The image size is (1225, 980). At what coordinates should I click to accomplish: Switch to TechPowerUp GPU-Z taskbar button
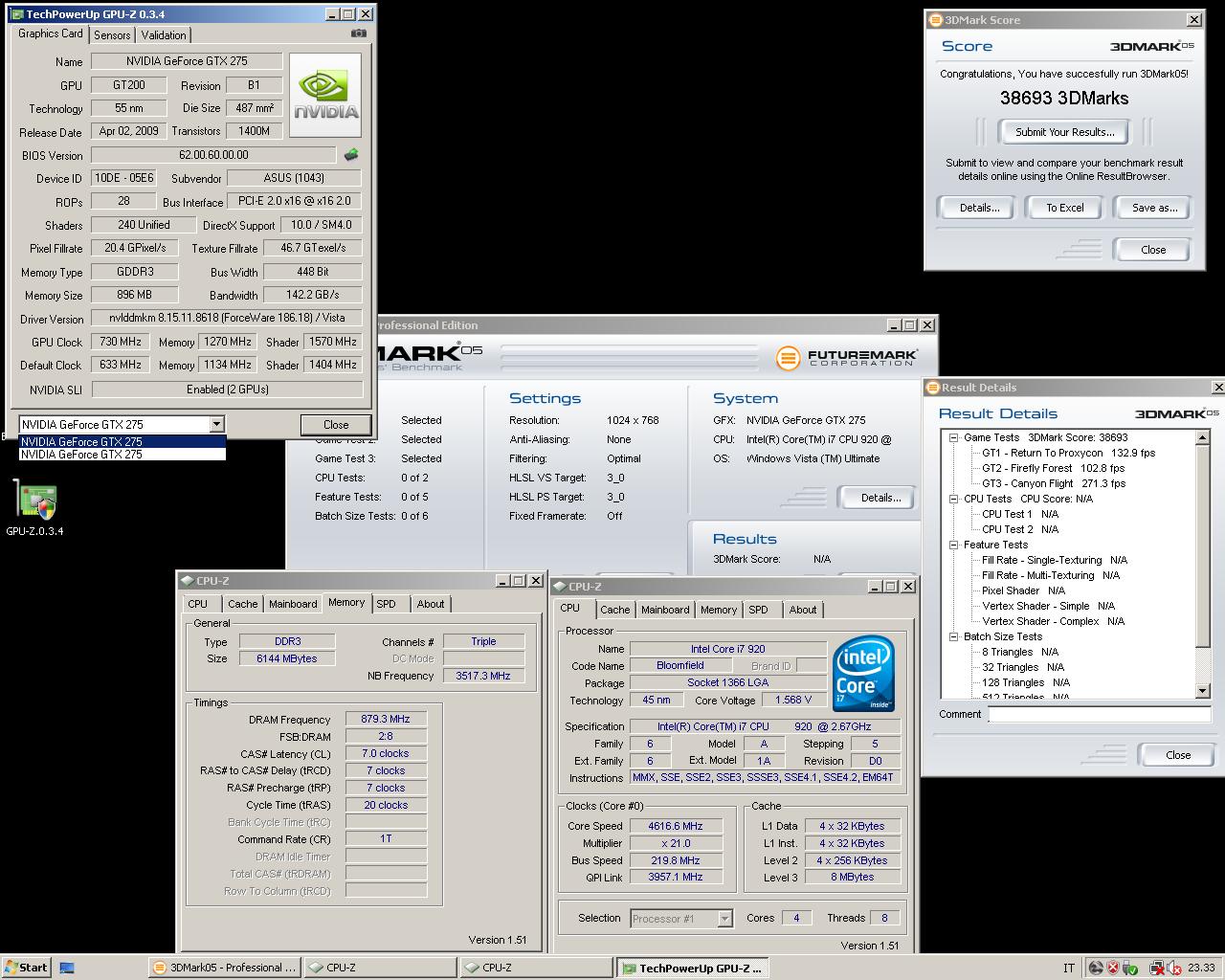point(693,968)
